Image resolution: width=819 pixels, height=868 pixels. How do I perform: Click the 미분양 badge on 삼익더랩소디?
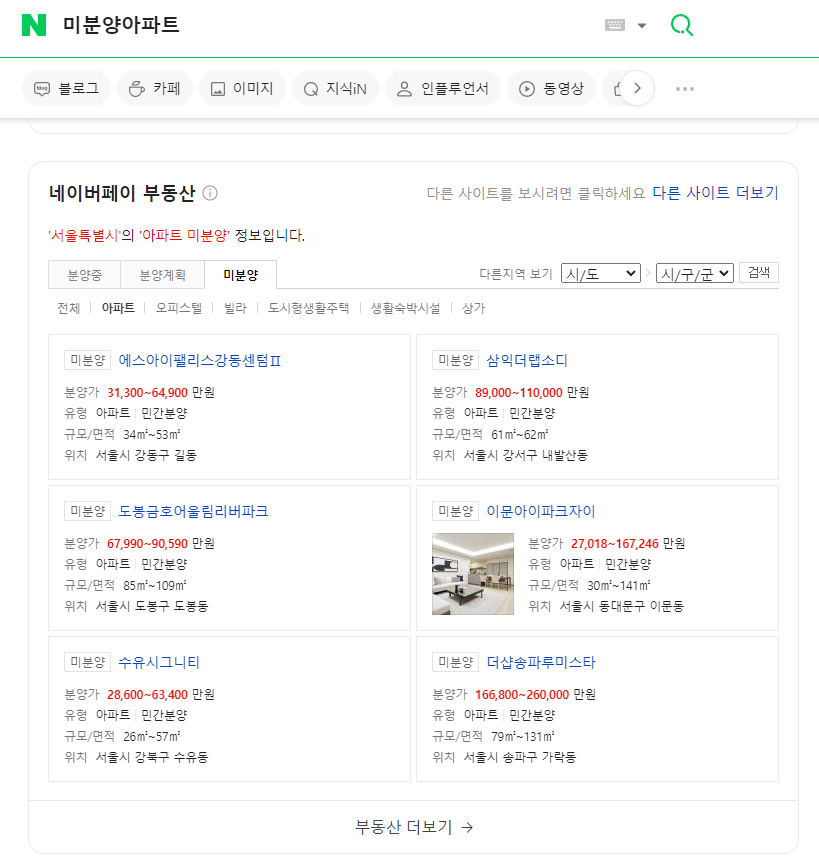455,360
